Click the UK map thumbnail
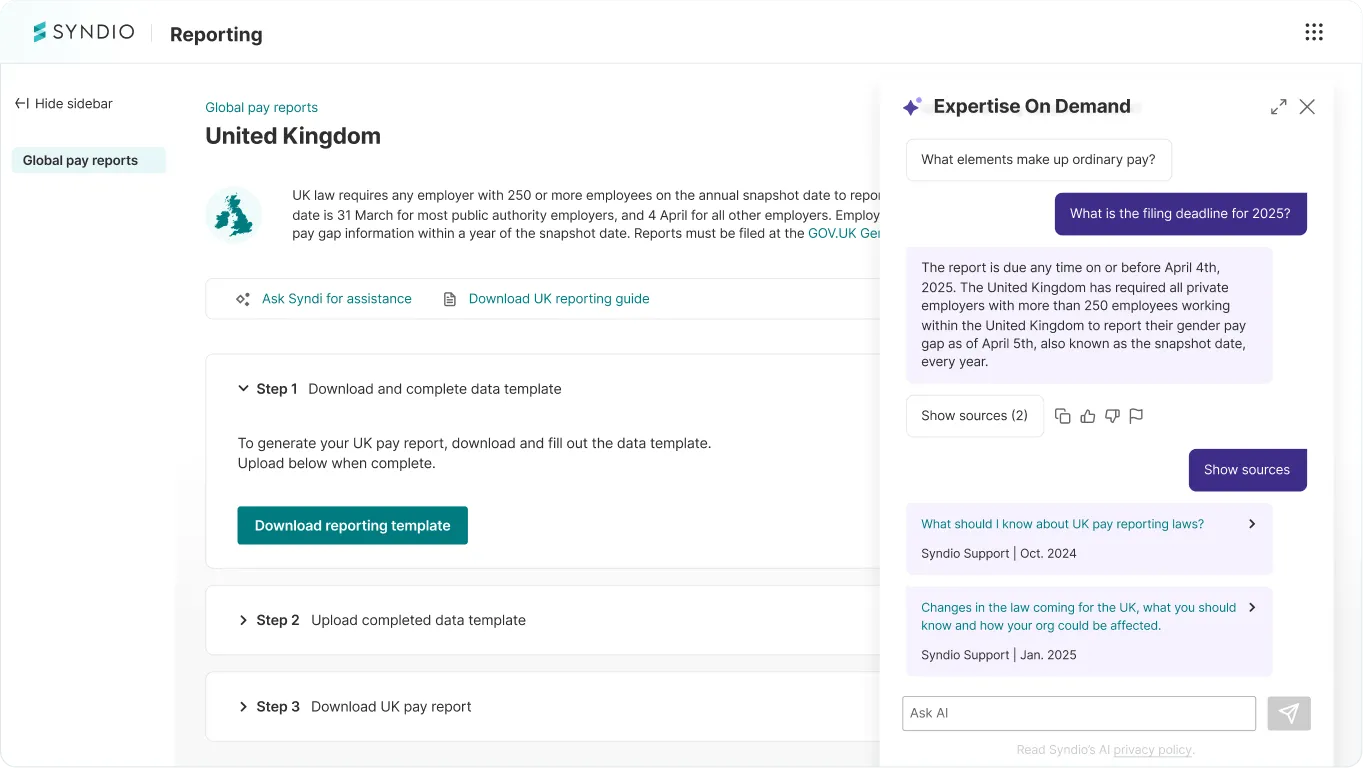Viewport: 1363px width, 768px height. pos(234,215)
